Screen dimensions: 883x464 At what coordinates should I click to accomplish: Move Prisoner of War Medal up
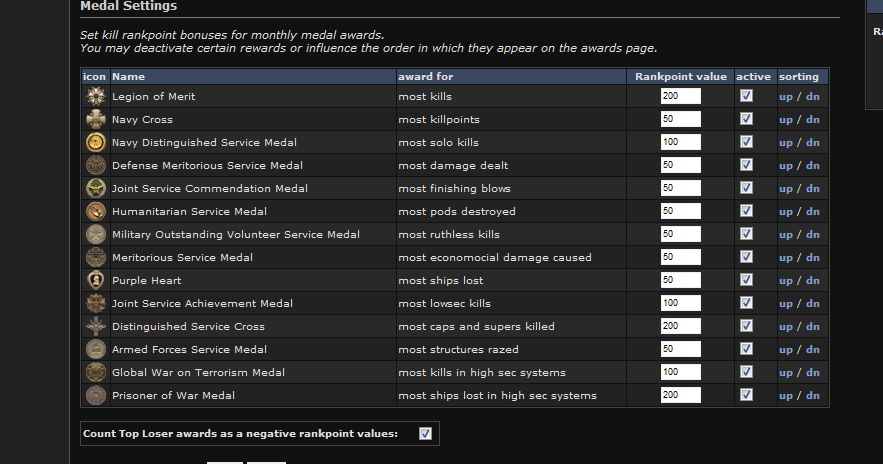click(x=785, y=395)
